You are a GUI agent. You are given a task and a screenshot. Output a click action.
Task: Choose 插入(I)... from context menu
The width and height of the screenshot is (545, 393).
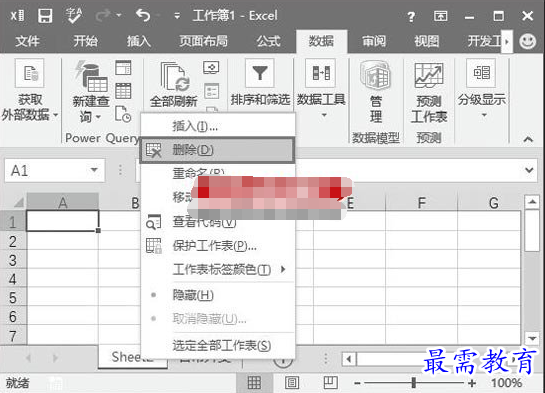click(x=218, y=126)
